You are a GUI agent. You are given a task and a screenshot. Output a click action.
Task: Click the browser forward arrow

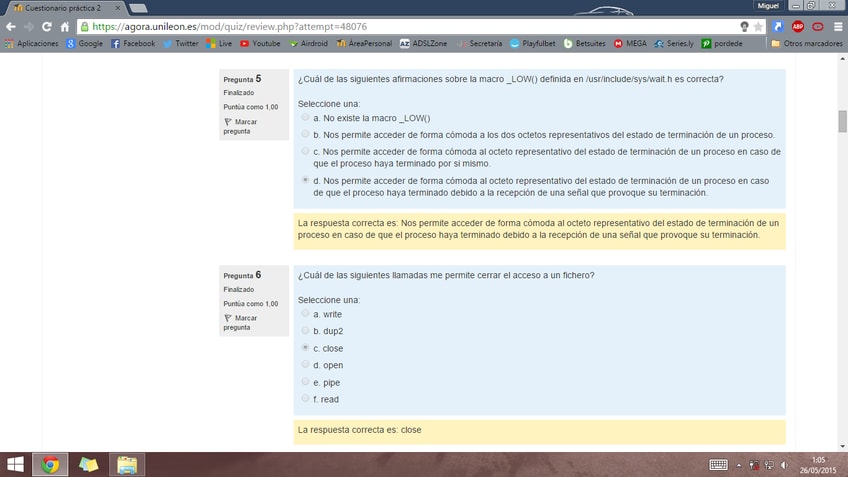(x=29, y=26)
